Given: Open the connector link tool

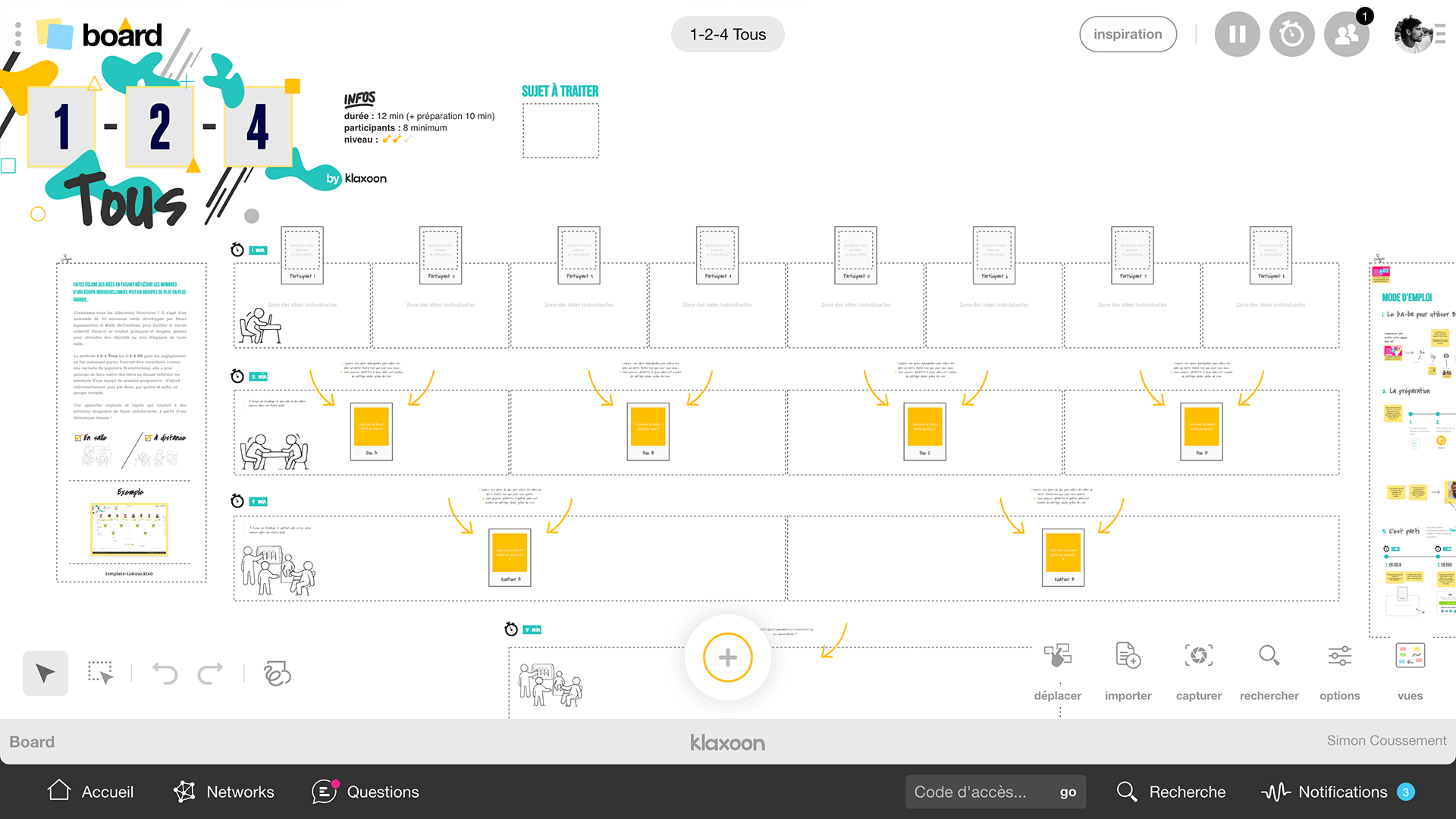Looking at the screenshot, I should 277,673.
